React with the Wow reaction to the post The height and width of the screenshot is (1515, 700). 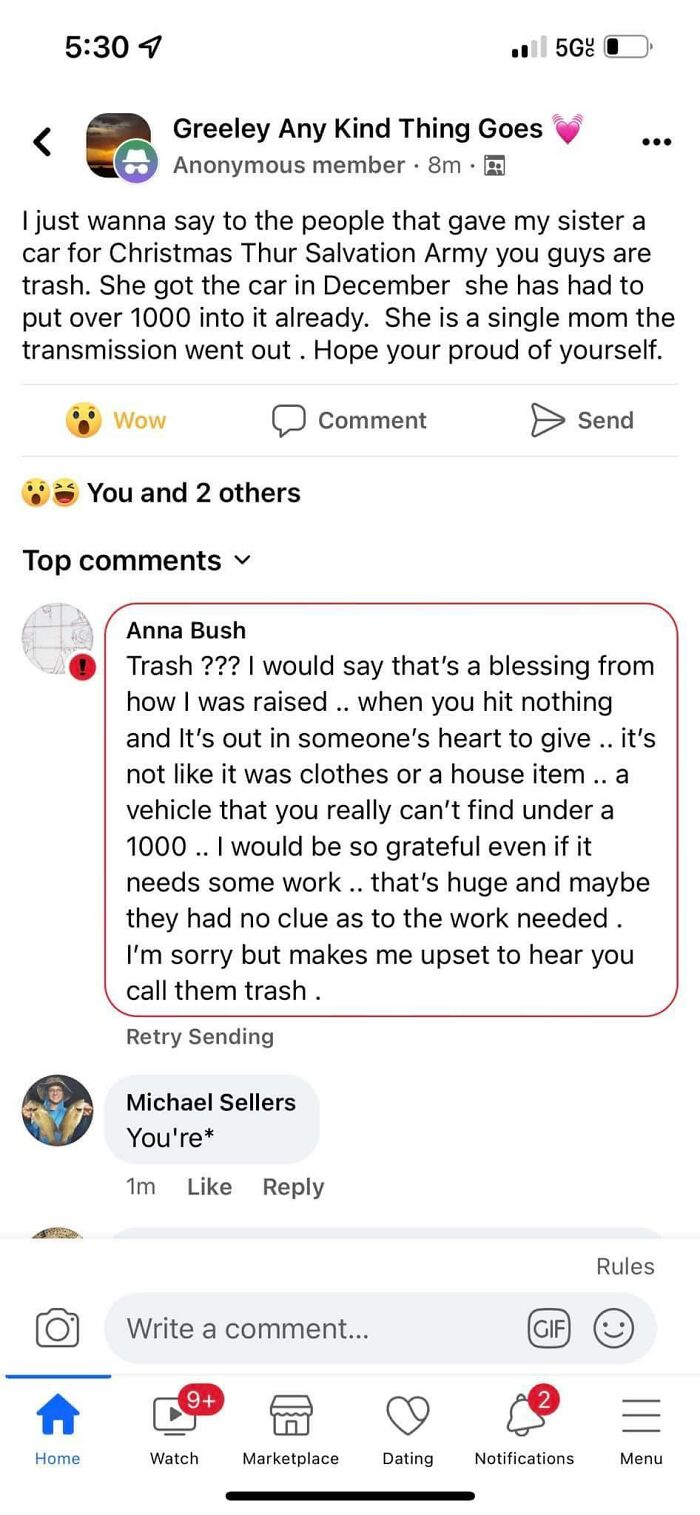point(113,420)
